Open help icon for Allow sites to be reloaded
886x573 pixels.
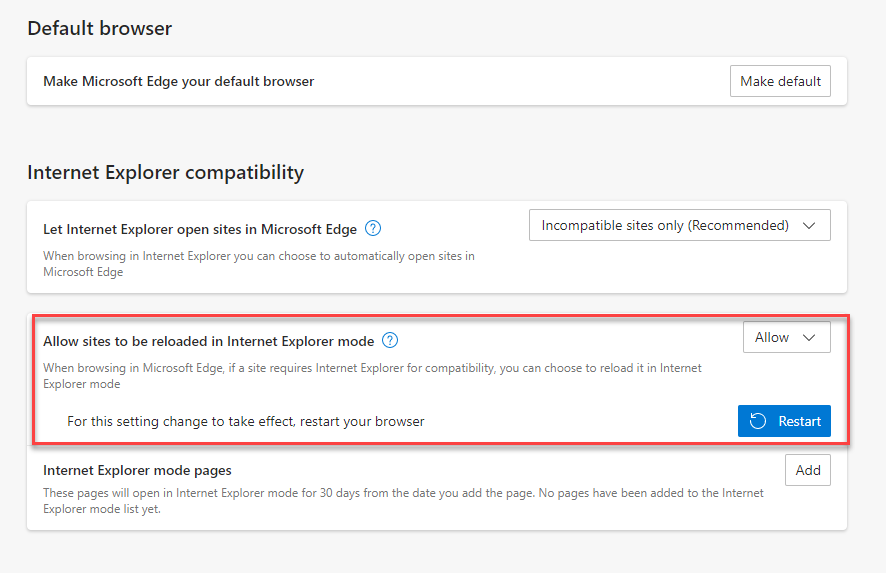click(x=390, y=341)
